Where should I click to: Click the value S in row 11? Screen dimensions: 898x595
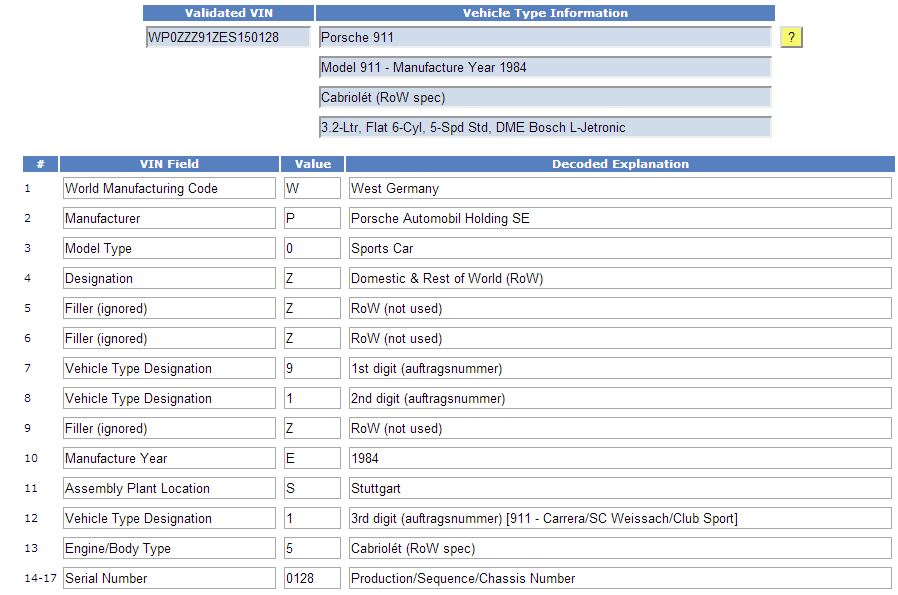coord(312,488)
